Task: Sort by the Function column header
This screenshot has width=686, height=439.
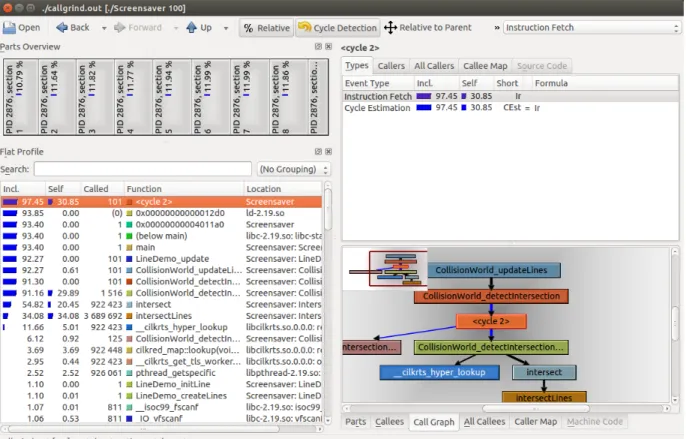Action: (184, 189)
